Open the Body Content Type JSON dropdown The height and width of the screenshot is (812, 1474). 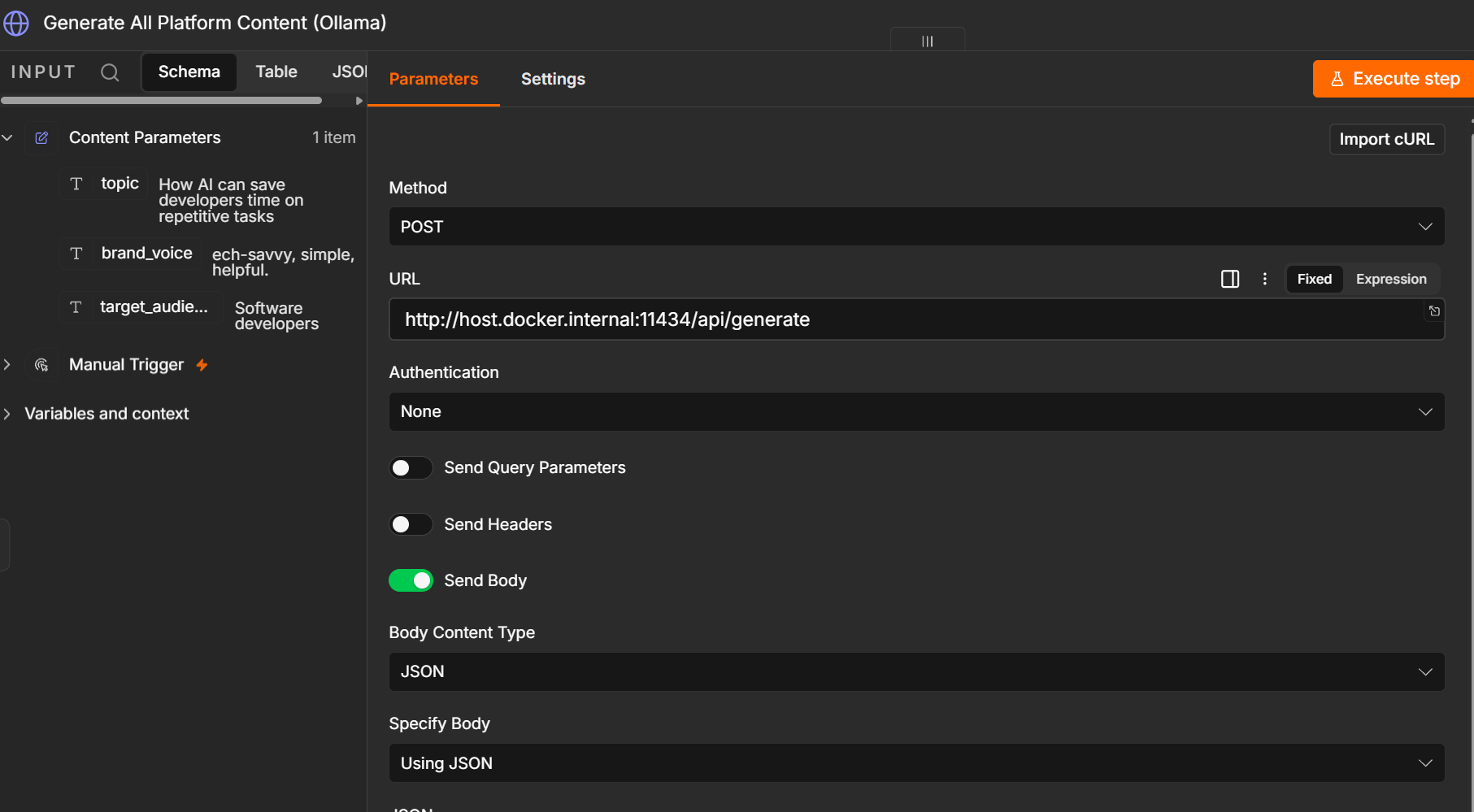click(916, 671)
